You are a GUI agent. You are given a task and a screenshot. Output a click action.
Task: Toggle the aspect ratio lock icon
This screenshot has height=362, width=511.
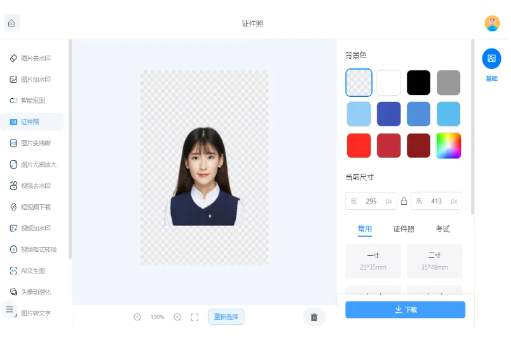[404, 201]
